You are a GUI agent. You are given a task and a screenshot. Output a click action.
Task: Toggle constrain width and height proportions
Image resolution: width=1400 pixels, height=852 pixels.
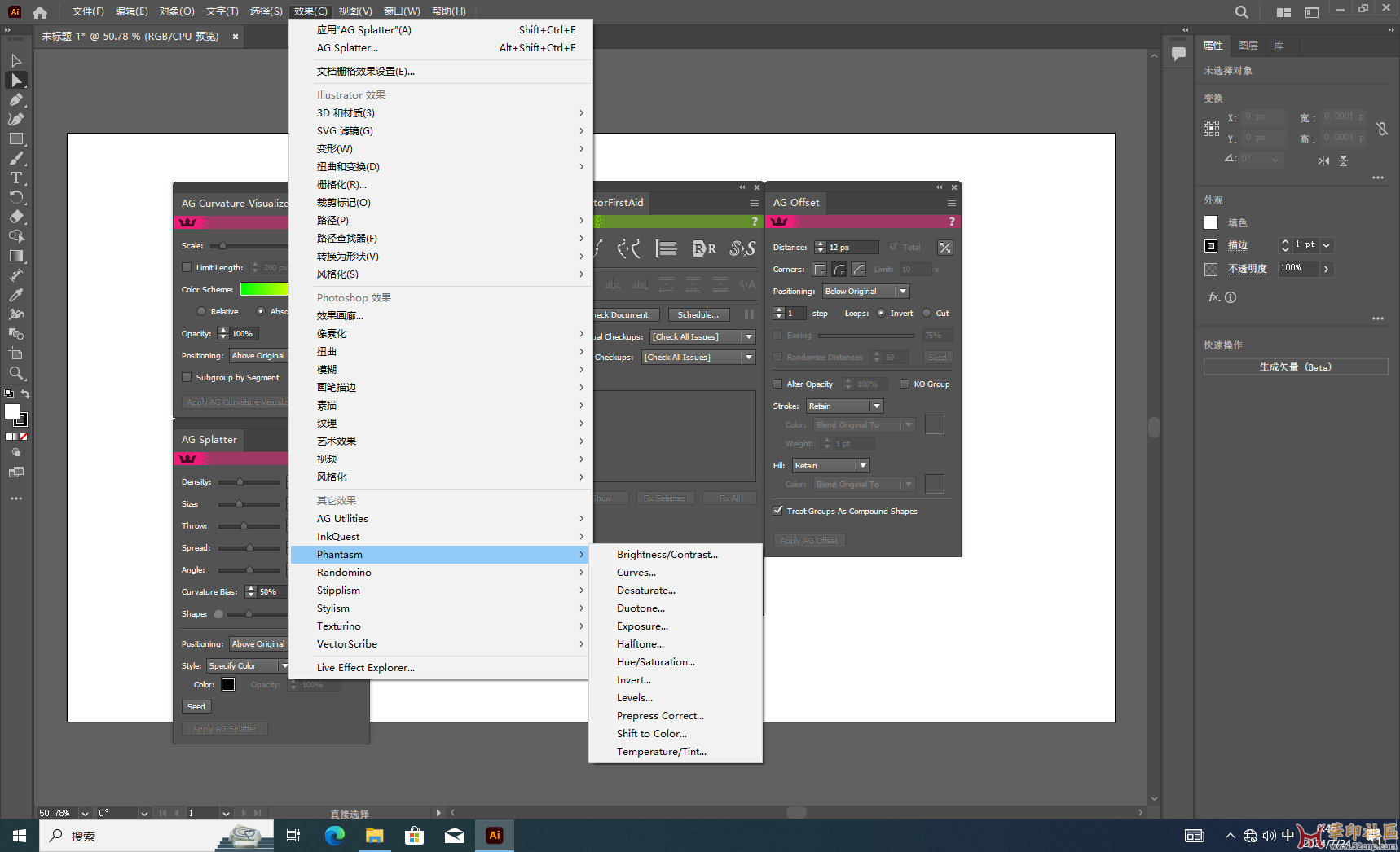pyautogui.click(x=1382, y=129)
